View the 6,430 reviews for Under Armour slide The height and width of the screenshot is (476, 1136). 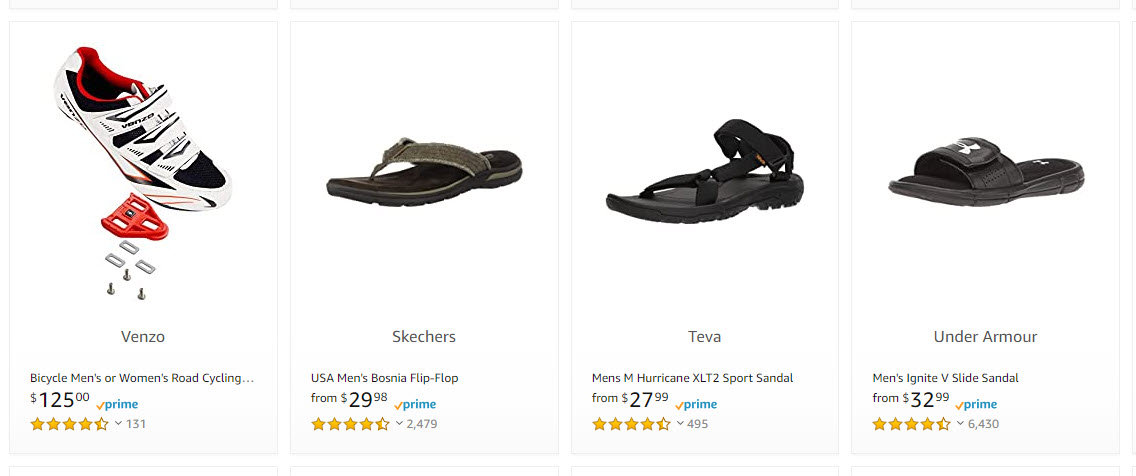[x=983, y=424]
